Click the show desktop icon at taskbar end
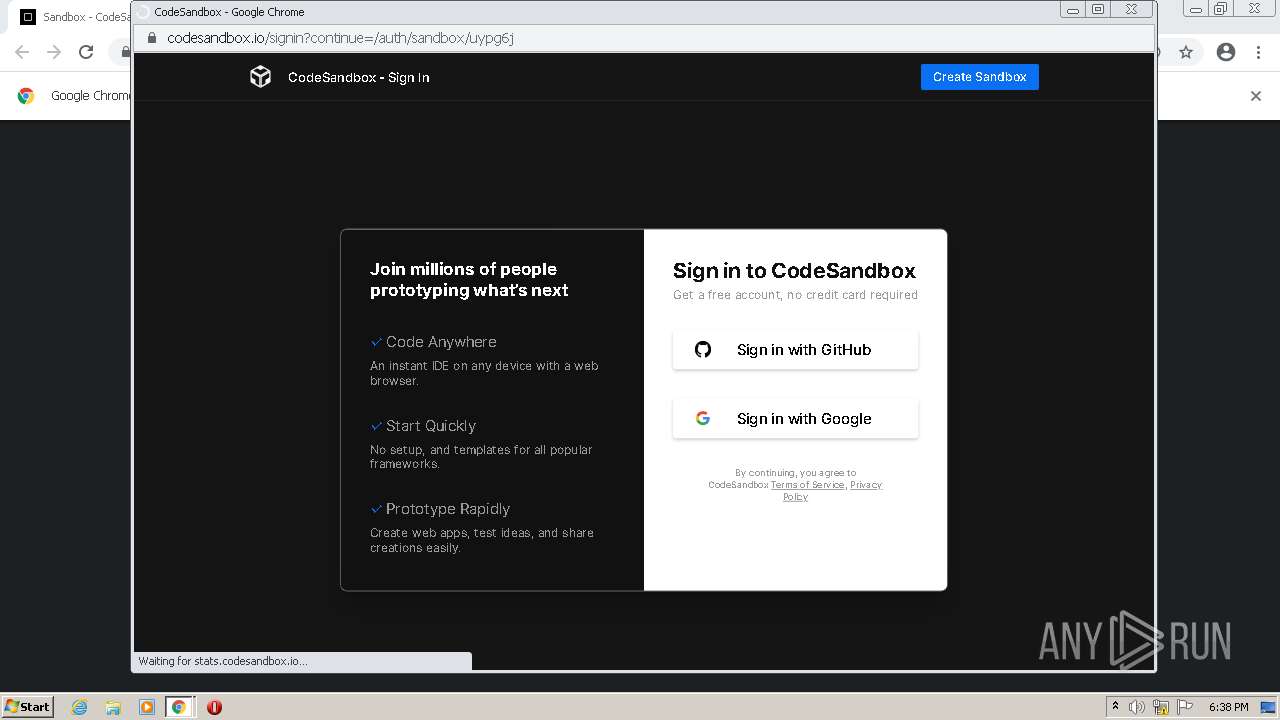 coord(1268,707)
